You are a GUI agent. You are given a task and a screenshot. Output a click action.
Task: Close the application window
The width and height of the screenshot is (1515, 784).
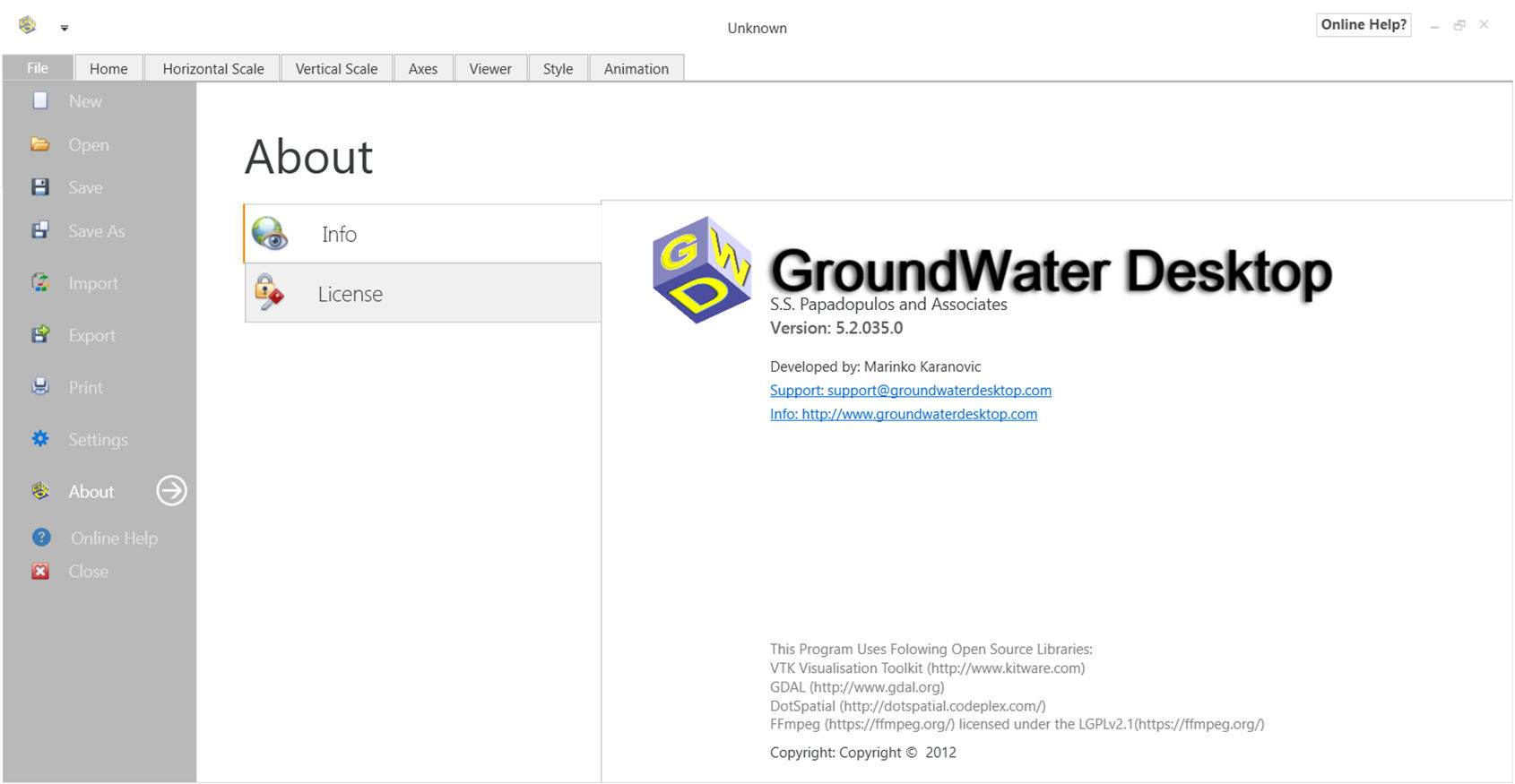(x=1485, y=25)
